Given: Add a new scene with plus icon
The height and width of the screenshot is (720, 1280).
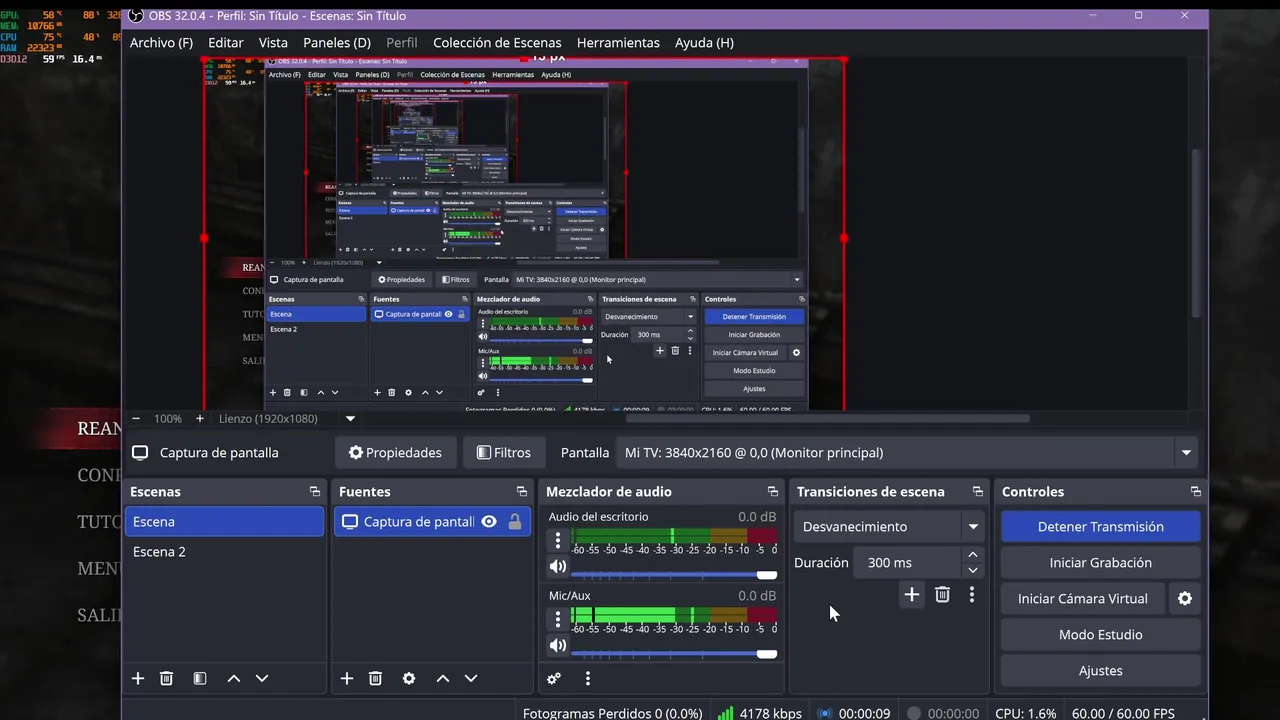Looking at the screenshot, I should click(138, 678).
